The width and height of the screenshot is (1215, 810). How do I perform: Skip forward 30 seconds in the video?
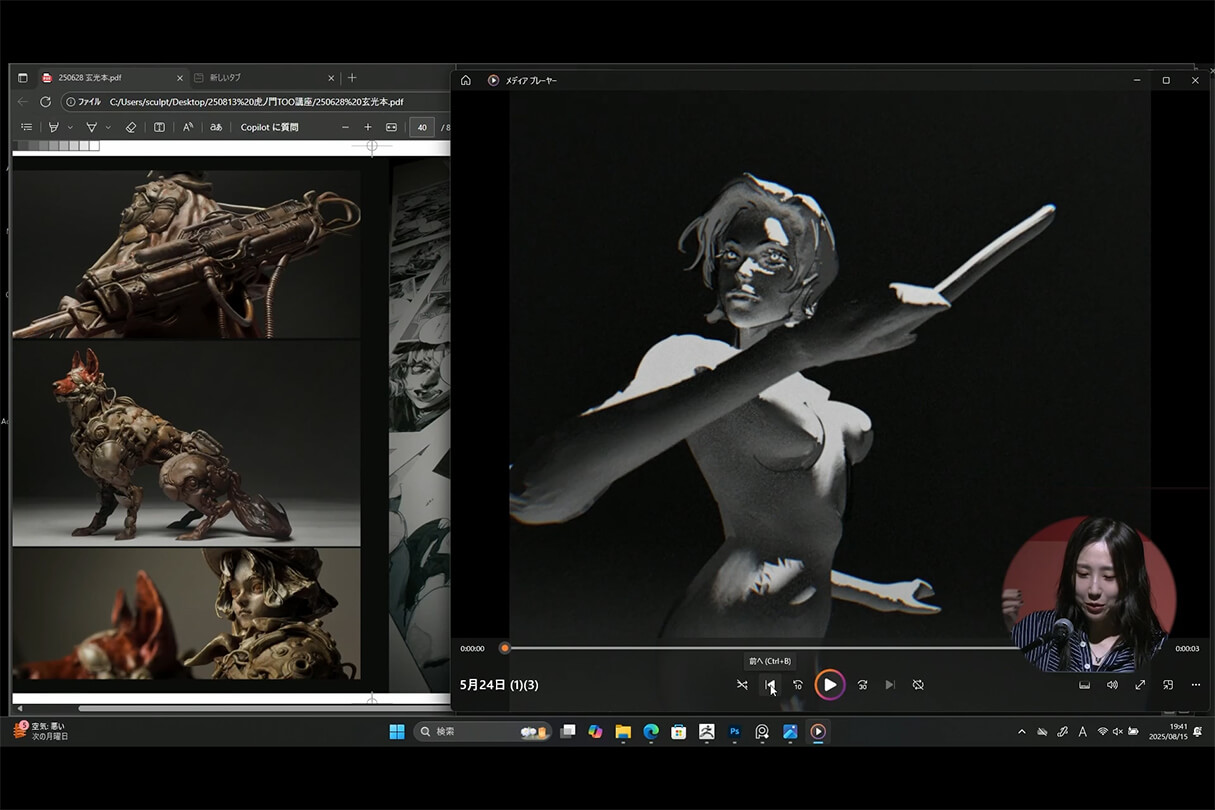click(862, 685)
